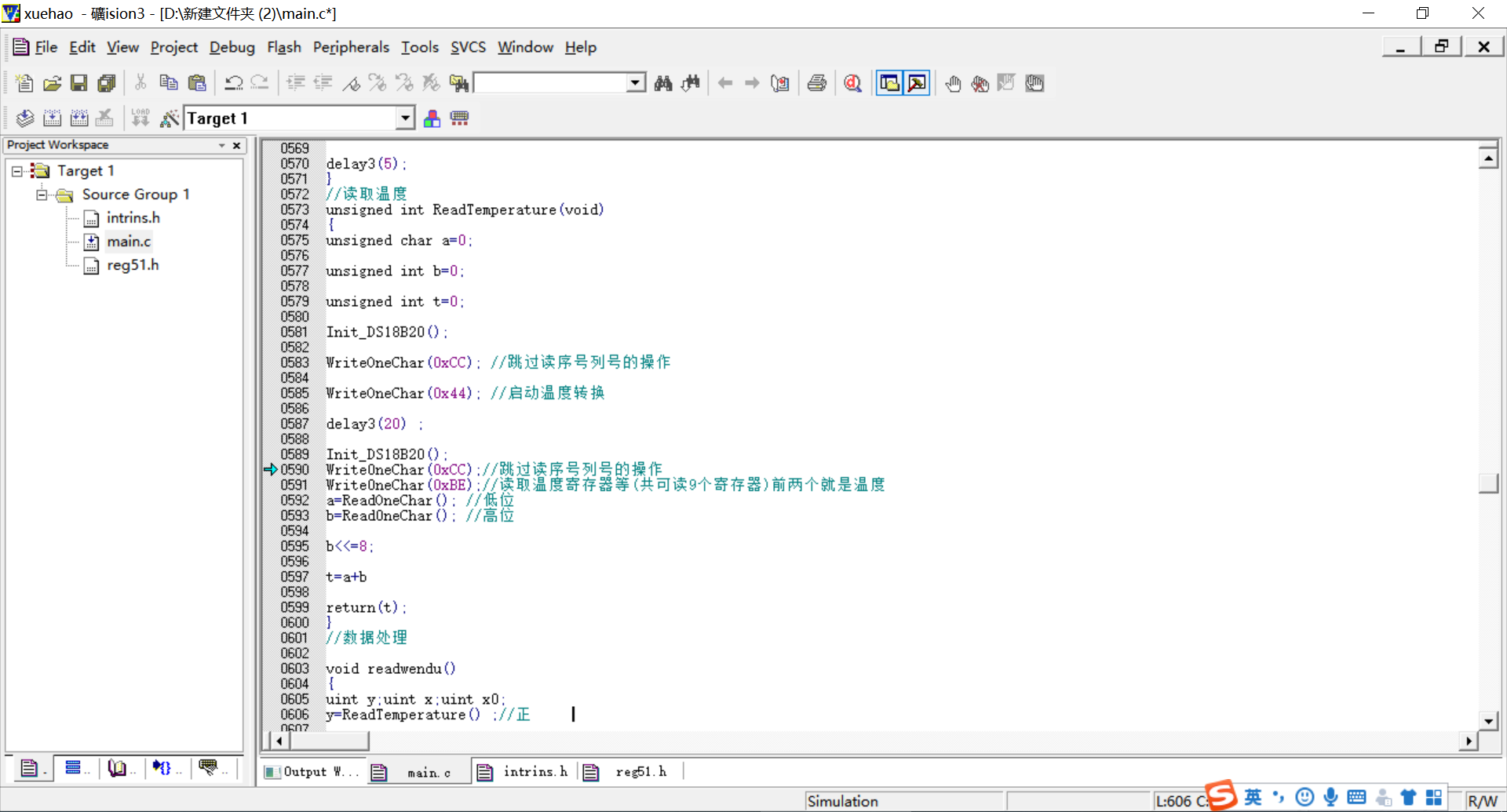Click the Find in Files icon

(459, 83)
